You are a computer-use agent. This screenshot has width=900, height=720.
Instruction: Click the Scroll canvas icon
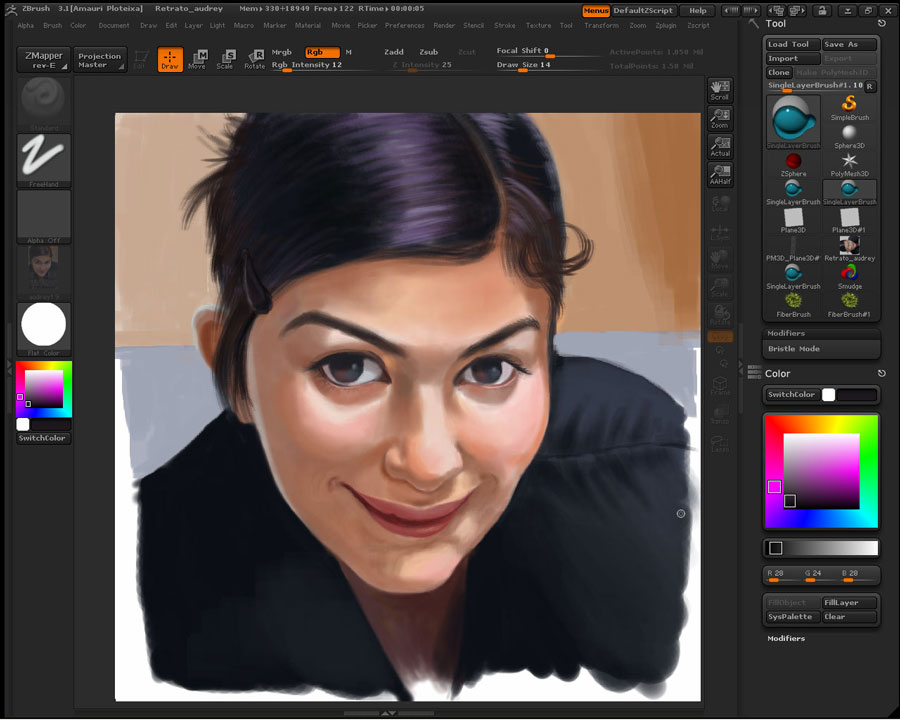[720, 90]
